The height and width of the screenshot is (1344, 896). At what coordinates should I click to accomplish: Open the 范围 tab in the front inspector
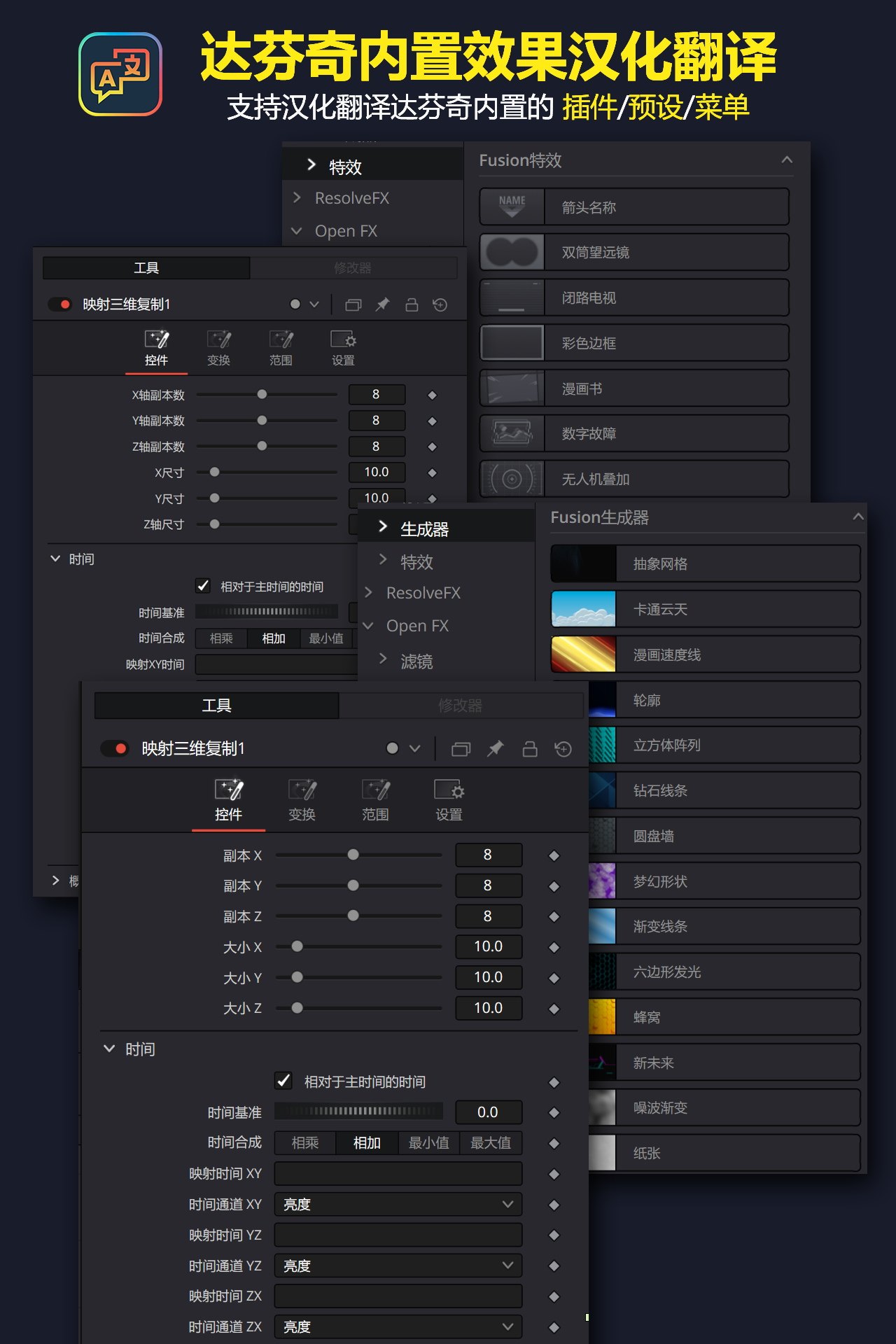click(375, 801)
